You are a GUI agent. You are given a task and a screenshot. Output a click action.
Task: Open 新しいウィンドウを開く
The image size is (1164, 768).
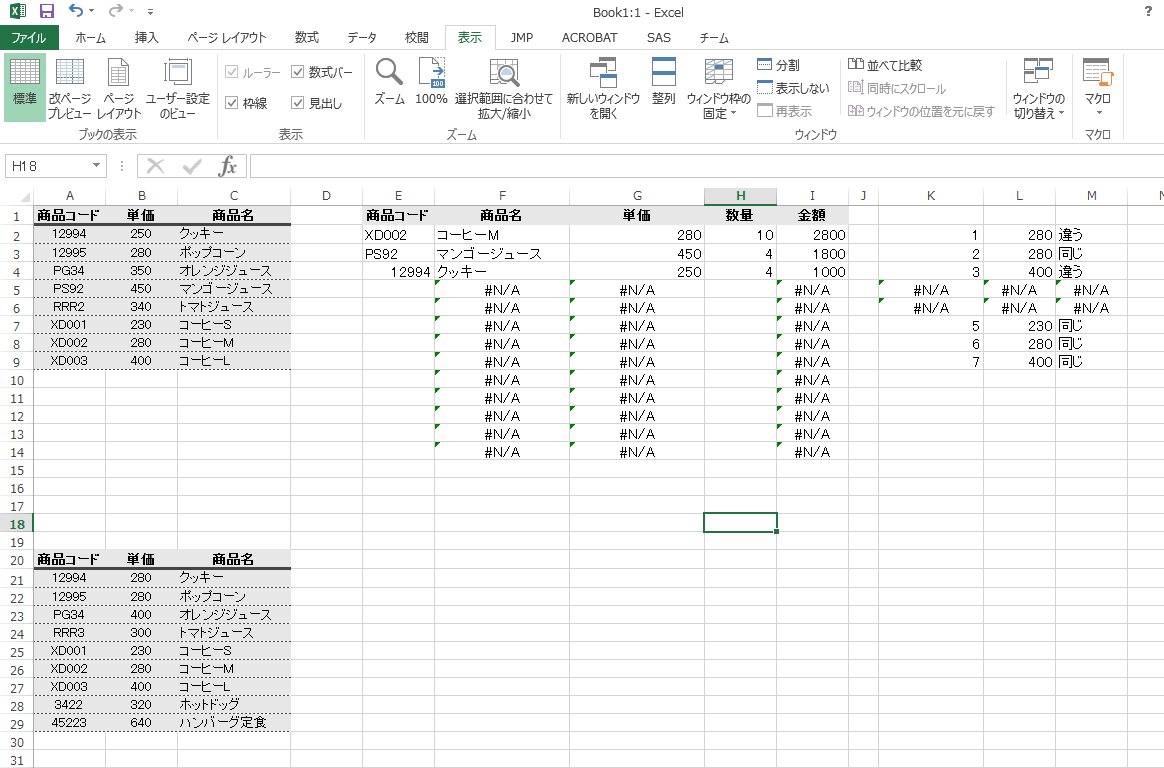[x=603, y=86]
